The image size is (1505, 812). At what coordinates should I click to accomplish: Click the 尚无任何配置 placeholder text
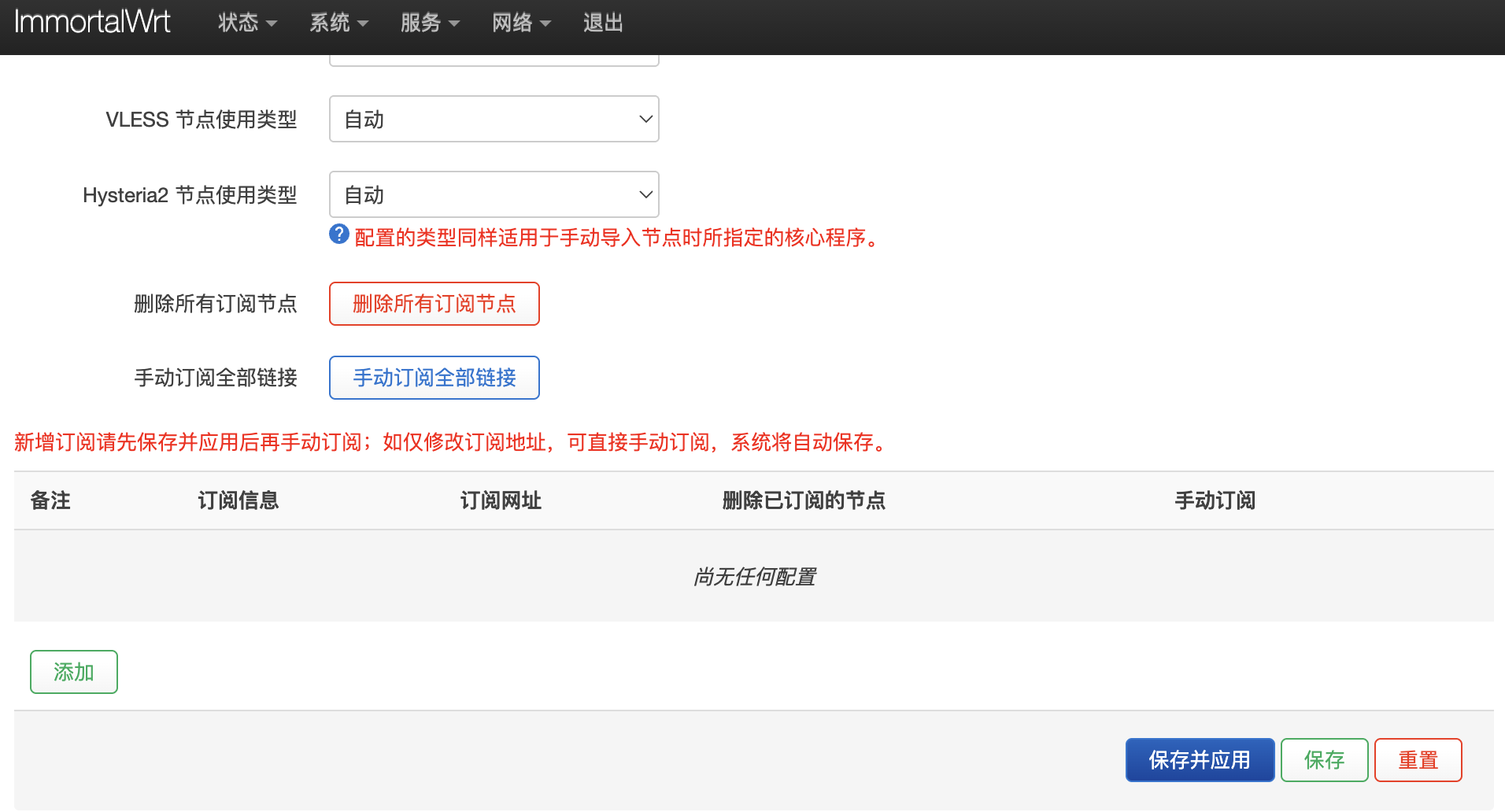tap(754, 577)
